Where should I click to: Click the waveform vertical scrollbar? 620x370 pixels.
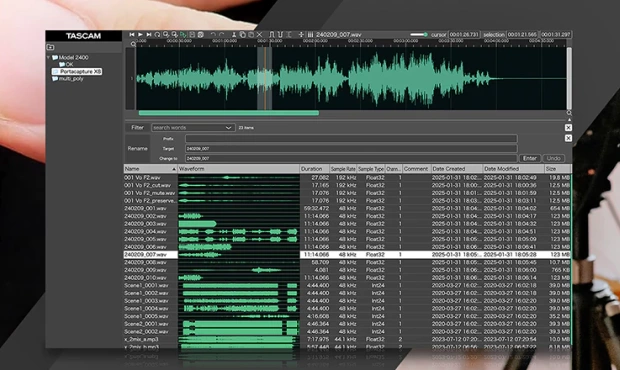pyautogui.click(x=569, y=77)
